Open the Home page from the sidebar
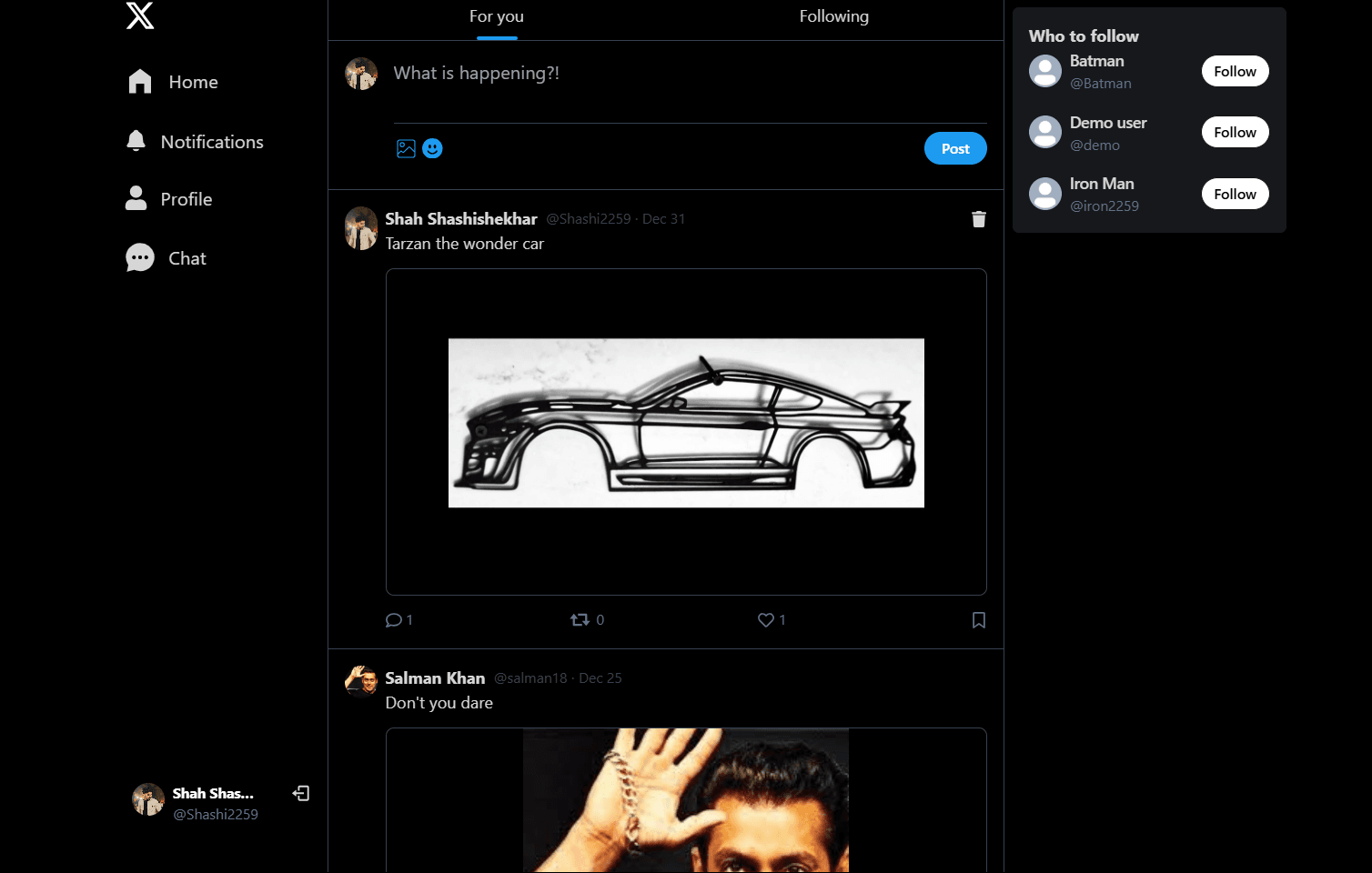Screen dimensions: 1372x873 point(173,82)
